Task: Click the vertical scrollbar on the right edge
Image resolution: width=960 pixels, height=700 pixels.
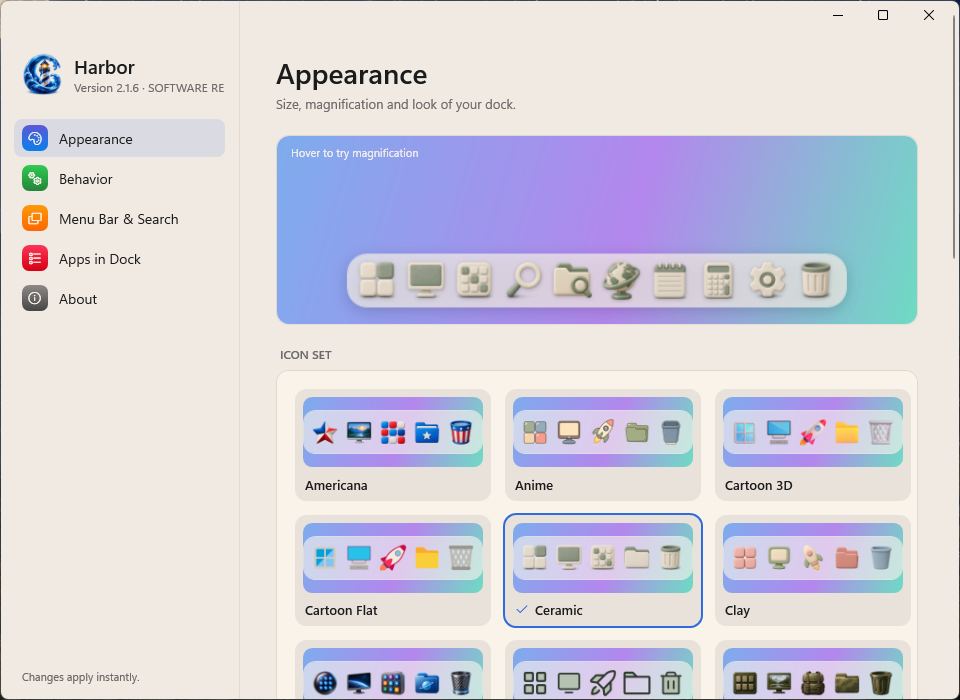Action: 954,138
